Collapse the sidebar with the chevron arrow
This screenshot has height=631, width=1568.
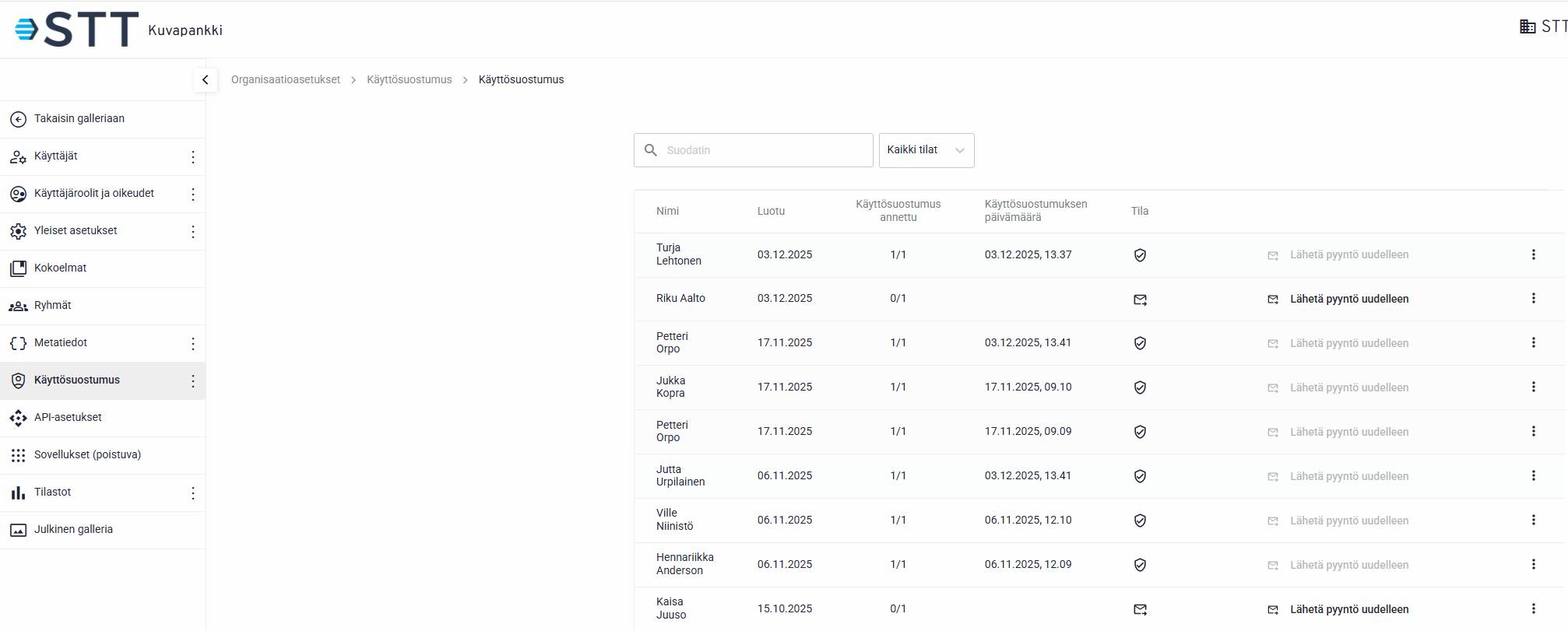click(x=206, y=79)
